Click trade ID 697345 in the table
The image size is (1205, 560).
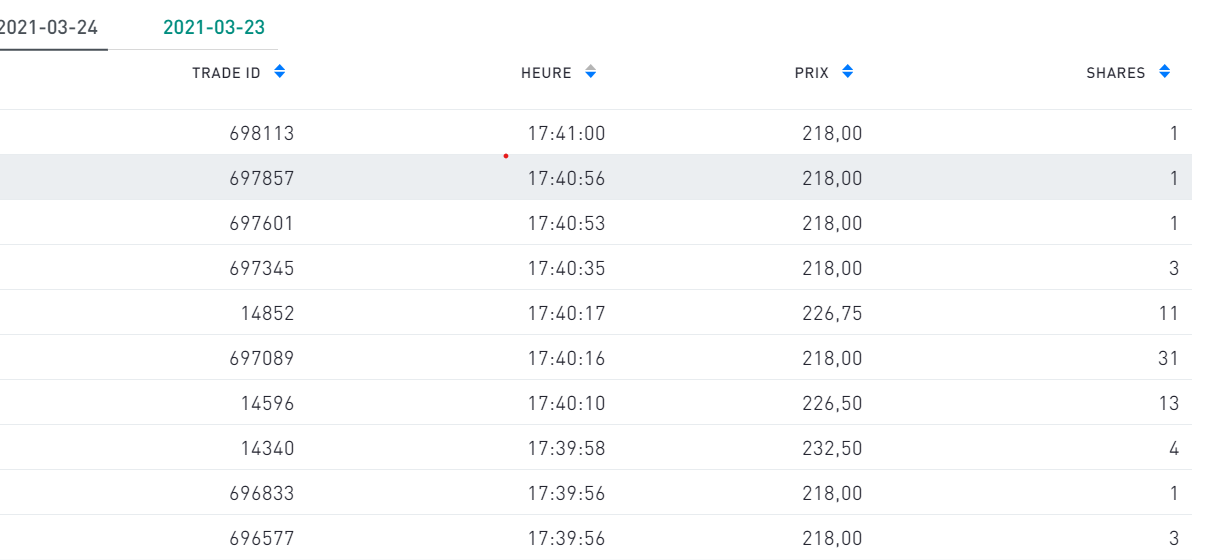[262, 268]
